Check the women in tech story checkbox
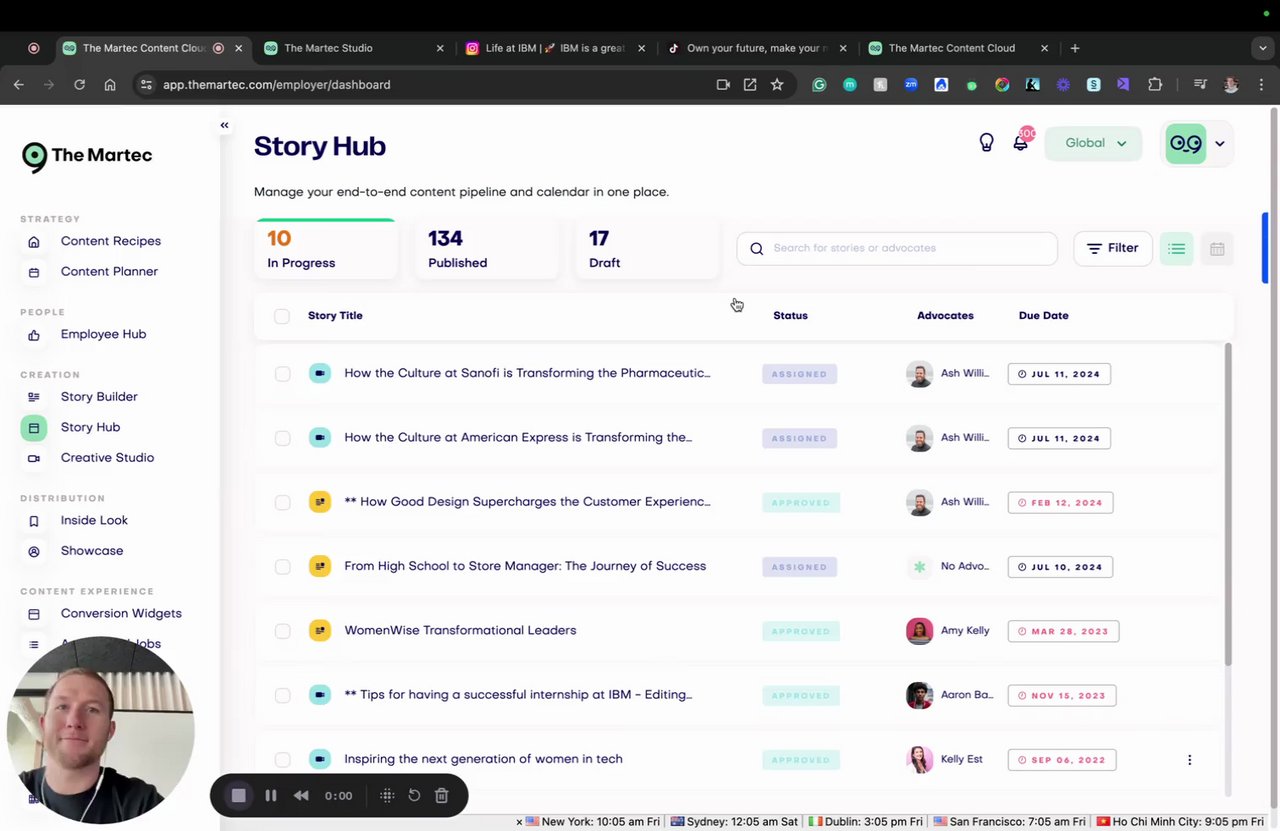This screenshot has width=1280, height=831. [282, 759]
